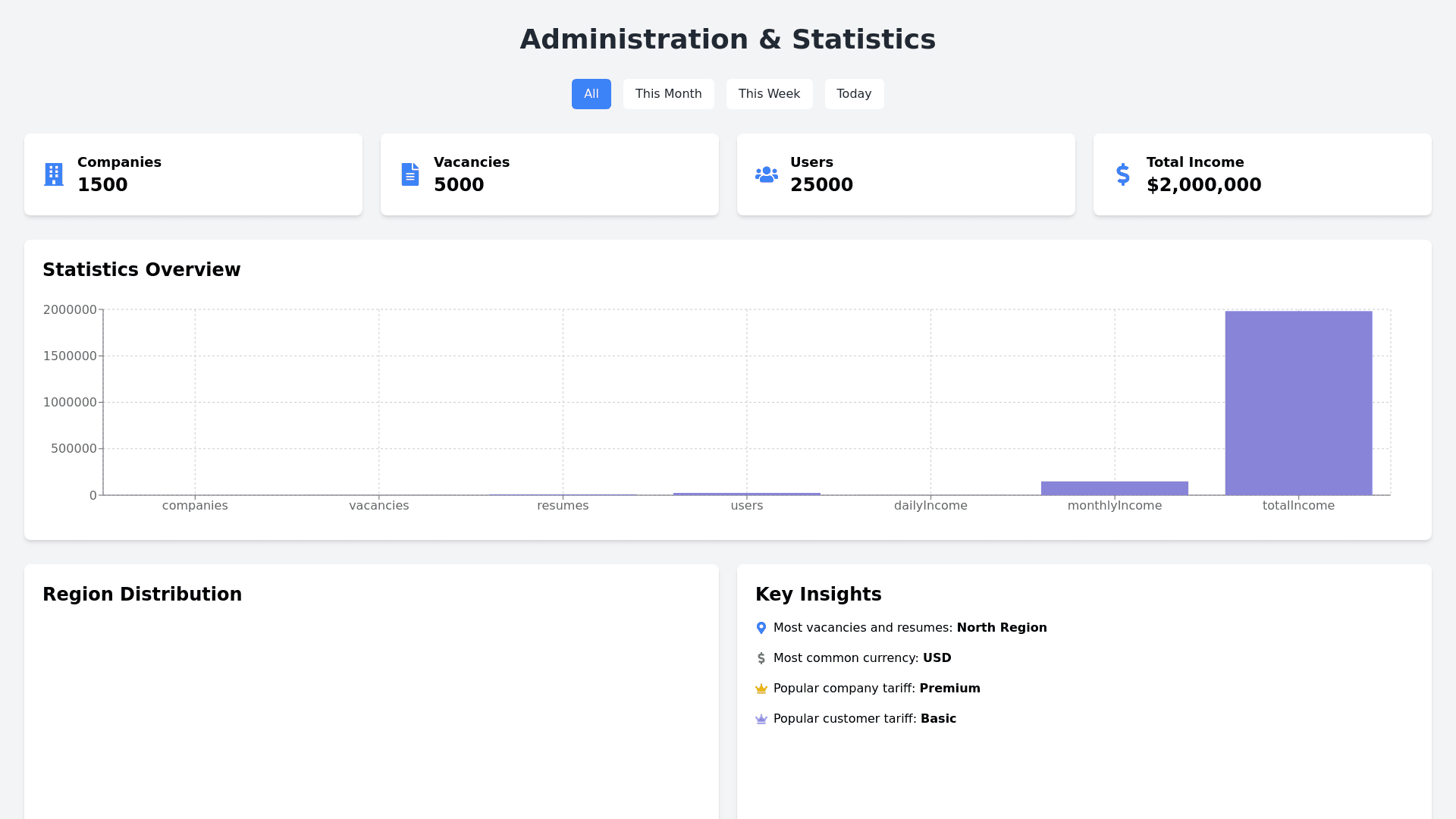
Task: Click the Region Distribution heading
Action: [143, 595]
